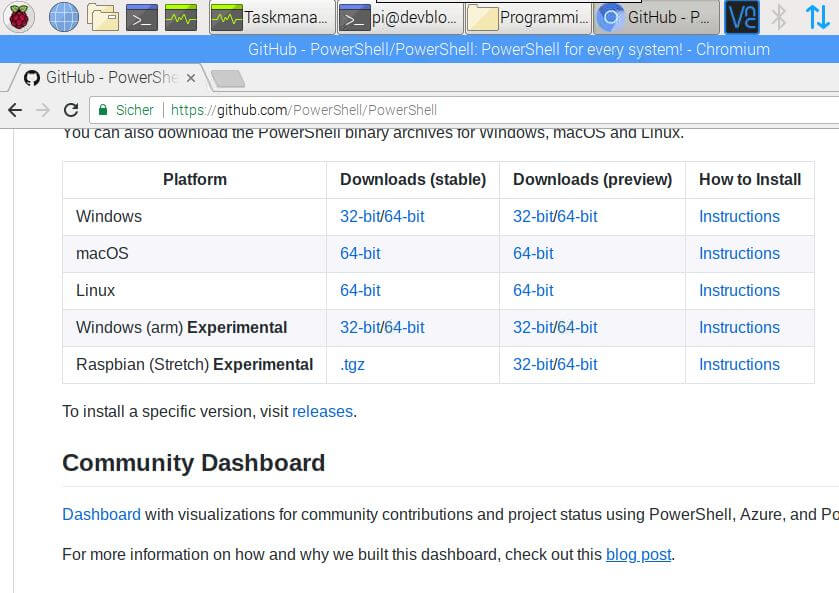
Task: Download the Raspbian stable .tgz archive
Action: pyautogui.click(x=352, y=364)
